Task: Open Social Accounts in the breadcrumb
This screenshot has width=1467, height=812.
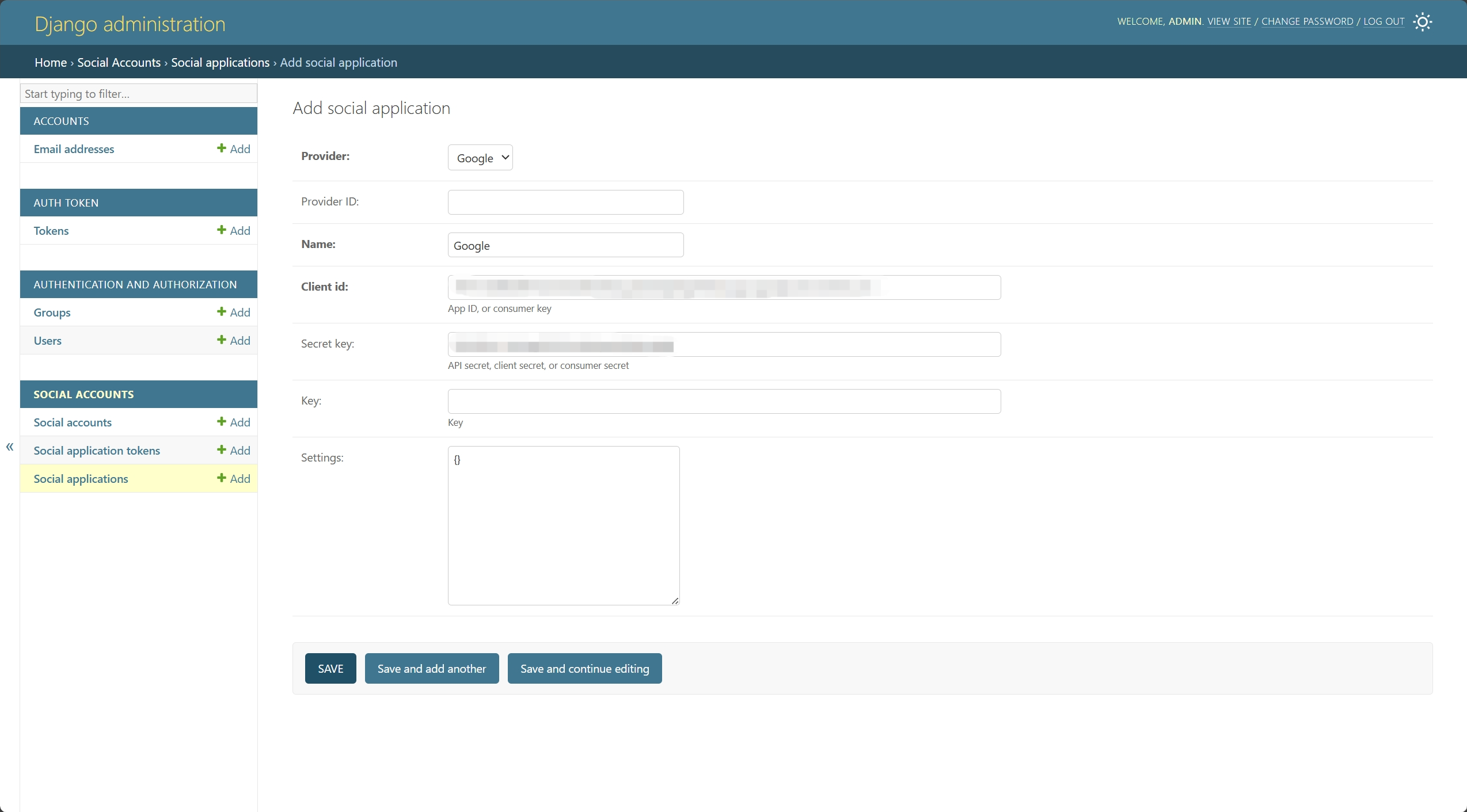Action: 119,62
